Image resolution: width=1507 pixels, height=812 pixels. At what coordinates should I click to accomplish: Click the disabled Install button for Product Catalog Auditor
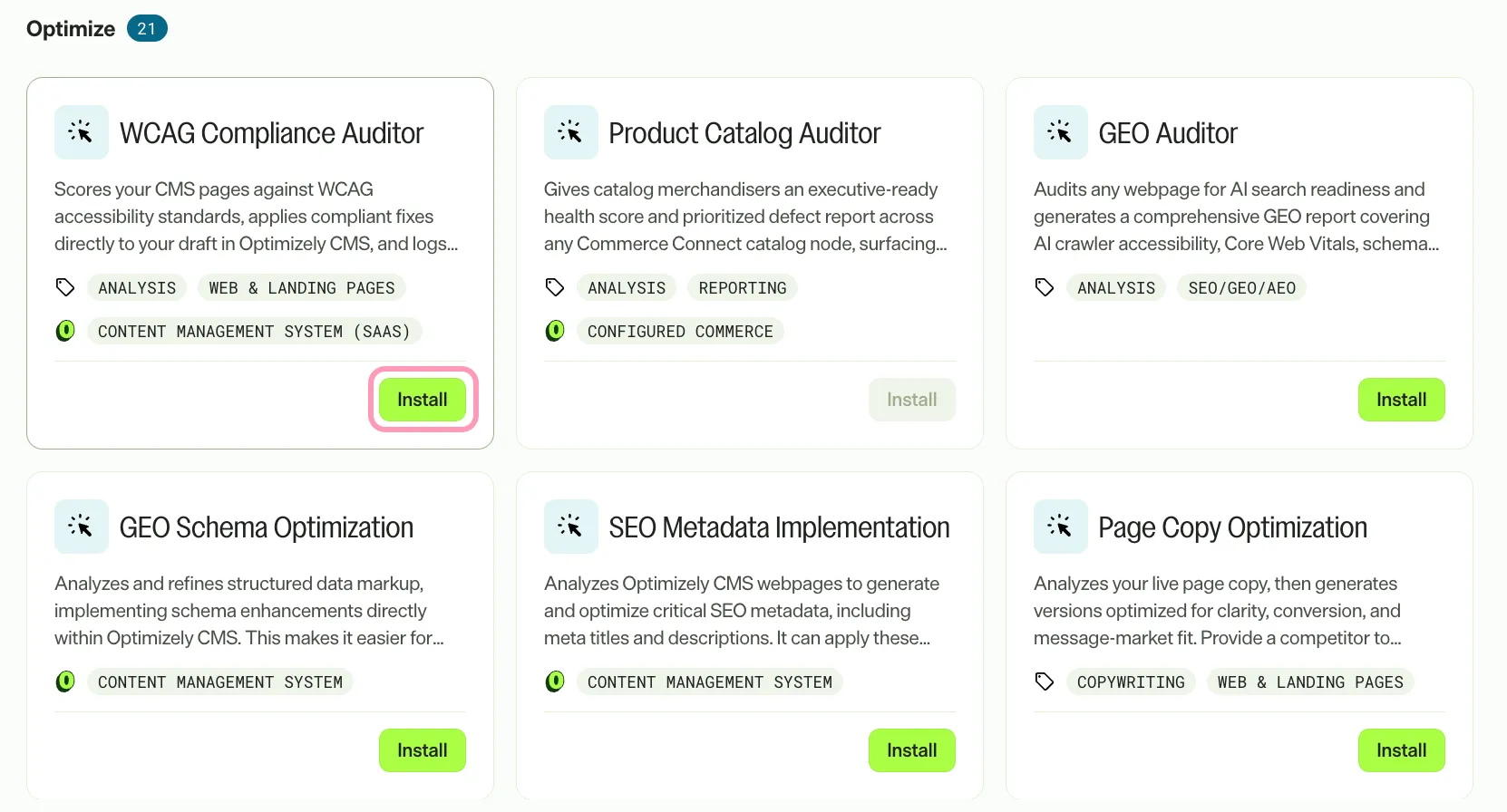pyautogui.click(x=912, y=400)
